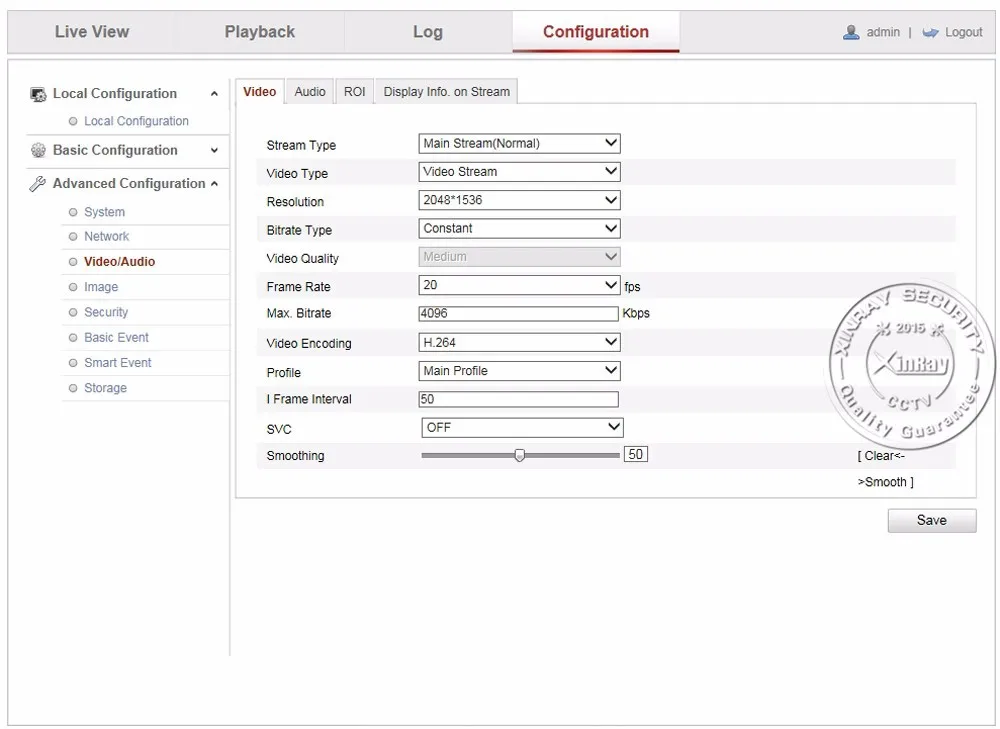Open the Frame Rate dropdown
Screen dimensions: 1000x729
(519, 285)
